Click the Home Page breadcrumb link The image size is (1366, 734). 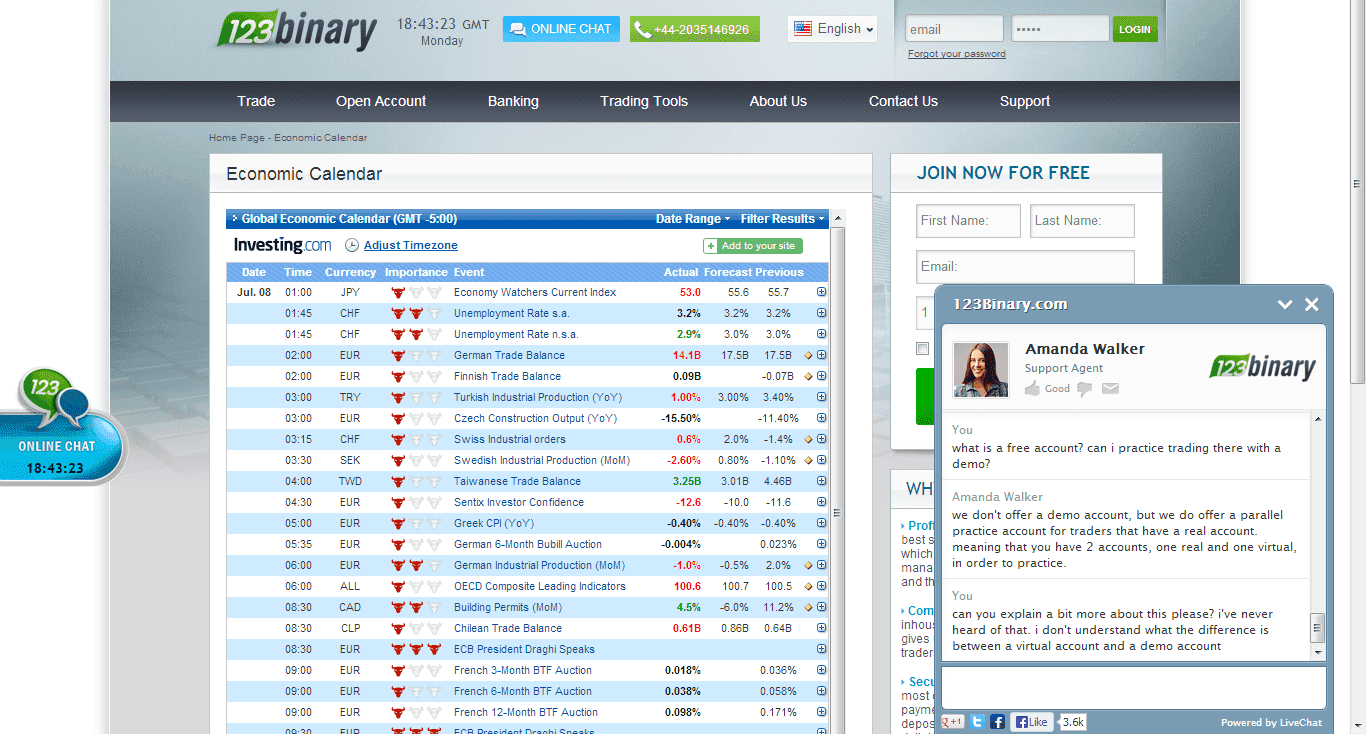coord(237,138)
